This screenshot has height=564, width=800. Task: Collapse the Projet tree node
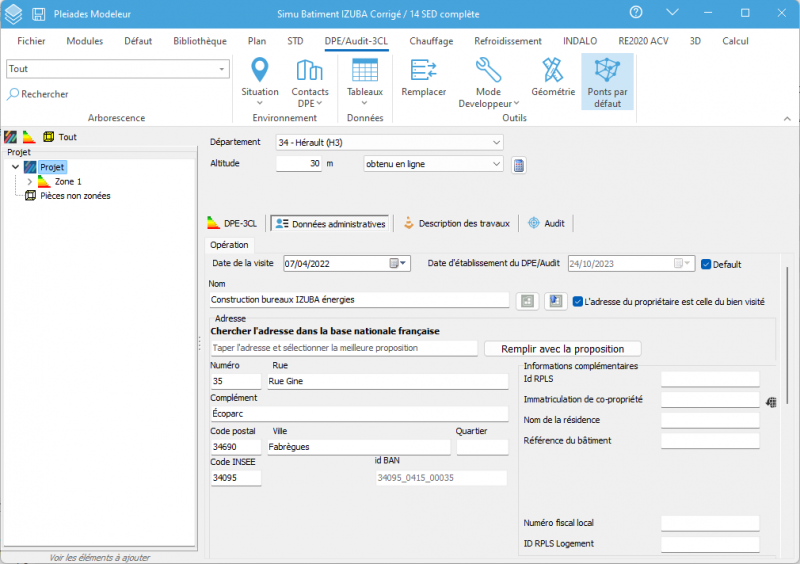click(x=15, y=167)
